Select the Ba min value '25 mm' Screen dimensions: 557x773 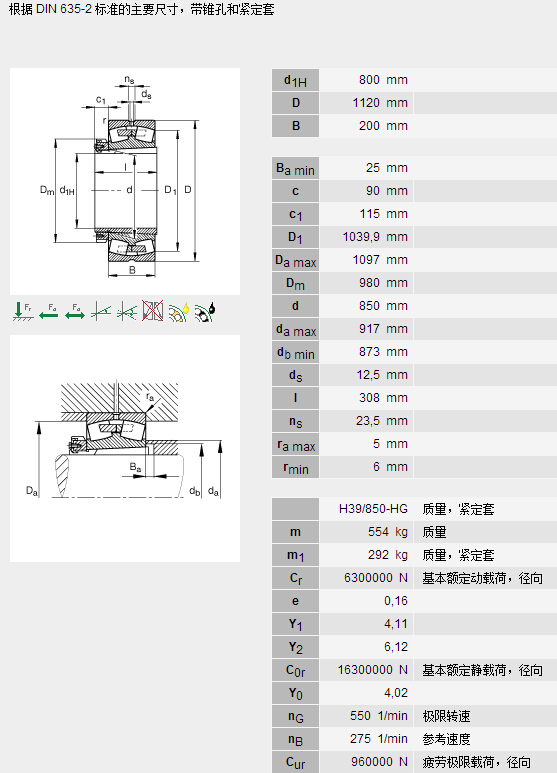(386, 168)
